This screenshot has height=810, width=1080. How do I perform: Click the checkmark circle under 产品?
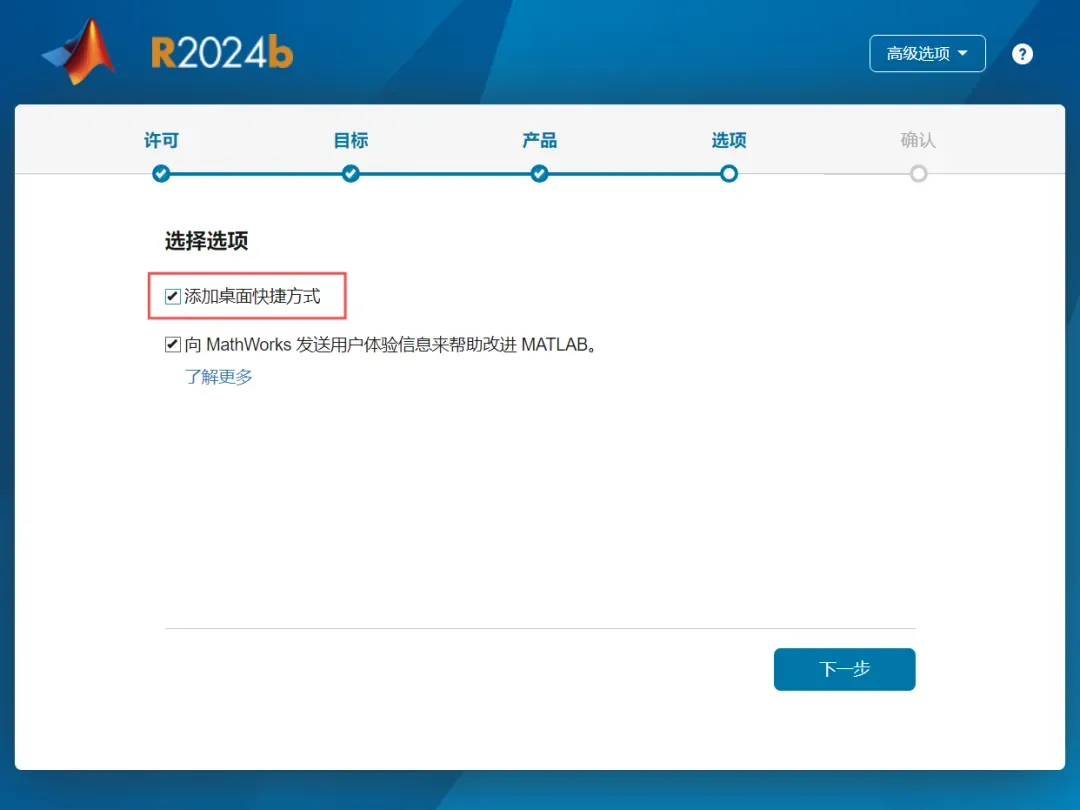[x=539, y=174]
